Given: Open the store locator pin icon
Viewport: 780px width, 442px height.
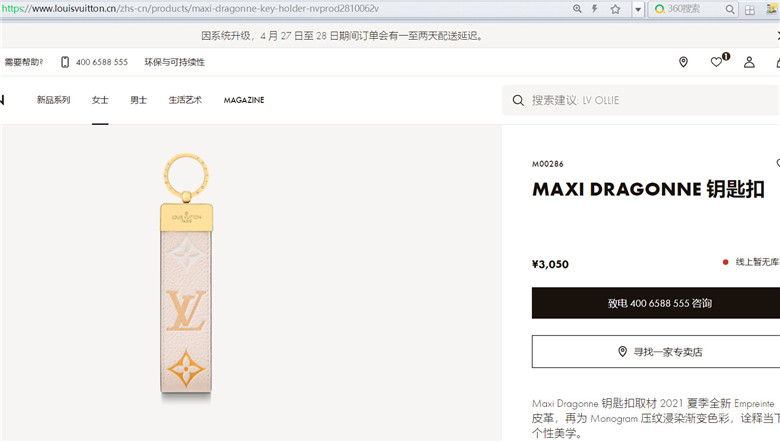Looking at the screenshot, I should click(x=683, y=62).
